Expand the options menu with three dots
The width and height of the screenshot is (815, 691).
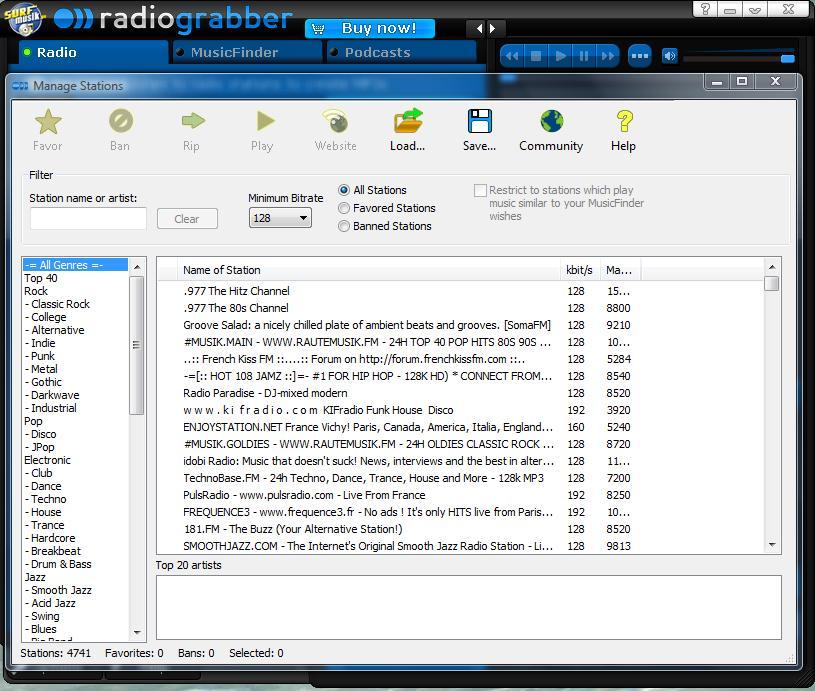point(639,56)
